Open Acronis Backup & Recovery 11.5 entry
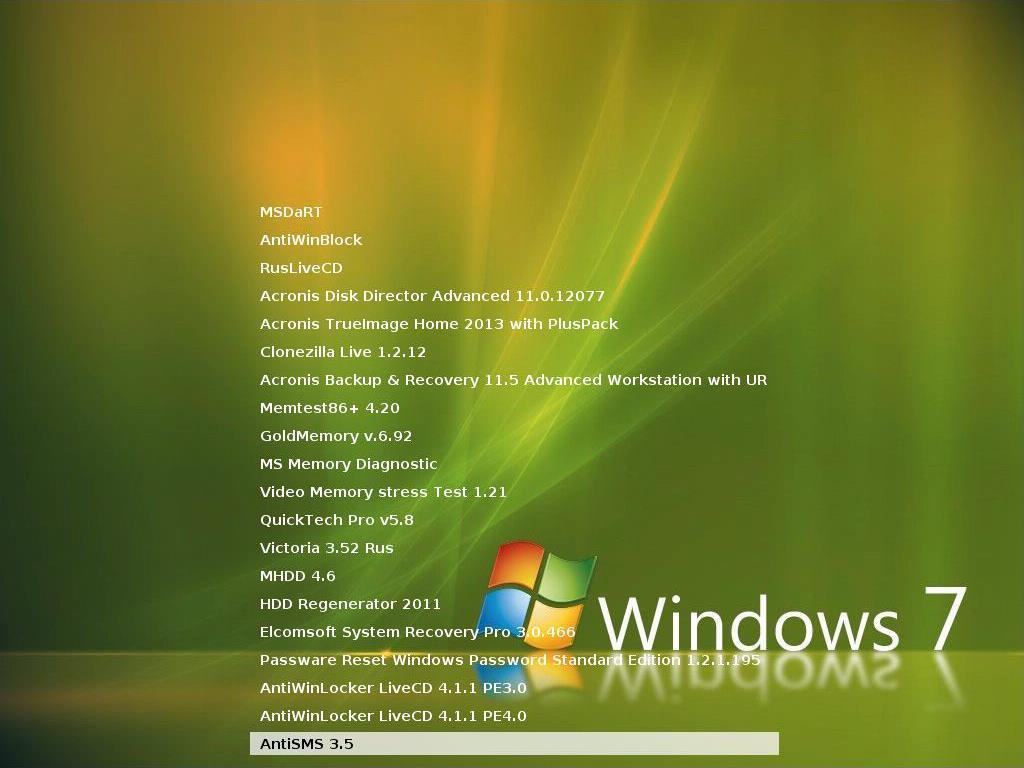The image size is (1024, 768). point(513,381)
